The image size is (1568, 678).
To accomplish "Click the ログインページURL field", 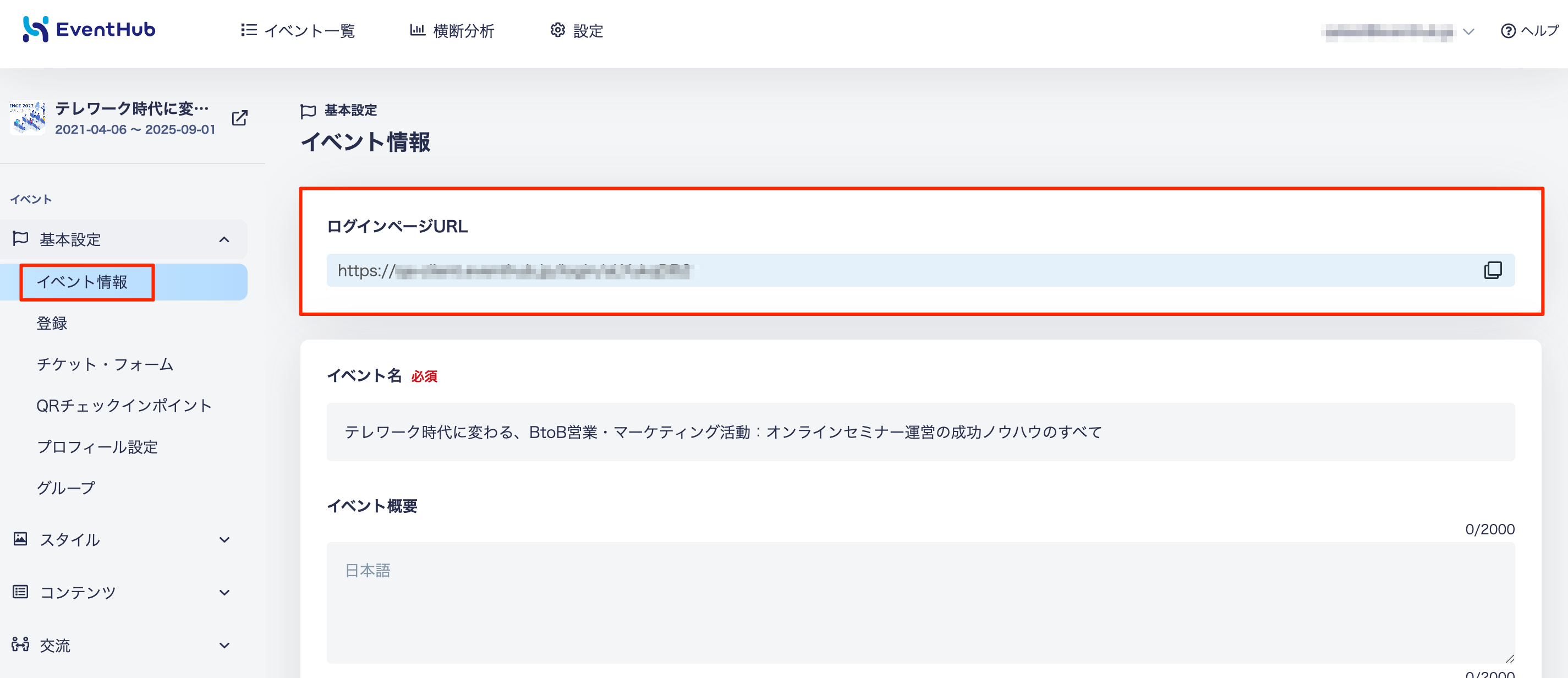I will [920, 270].
